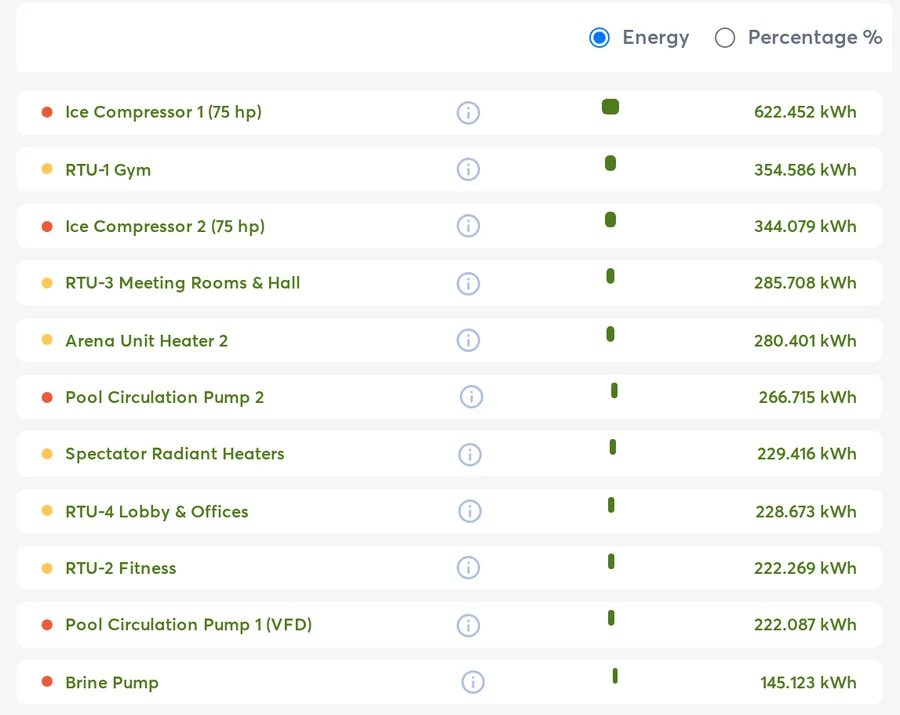Viewport: 900px width, 715px height.
Task: Click info icon for RTU-4 Lobby & Offices
Action: (470, 511)
